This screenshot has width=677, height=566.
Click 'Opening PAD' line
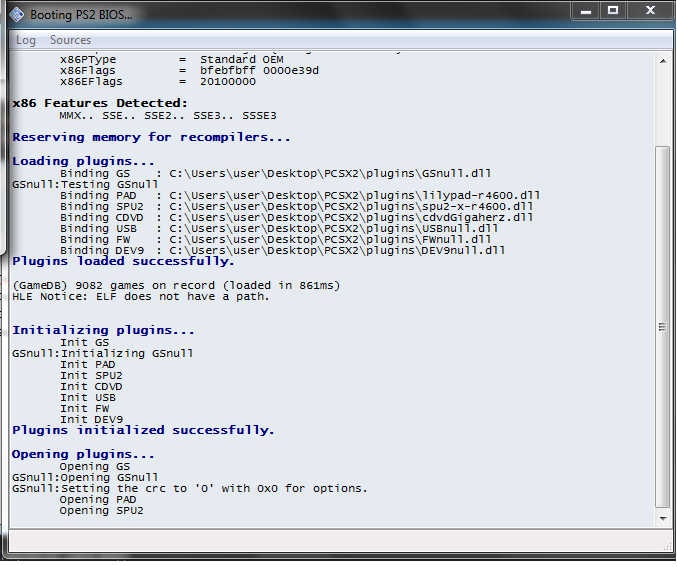tap(98, 500)
